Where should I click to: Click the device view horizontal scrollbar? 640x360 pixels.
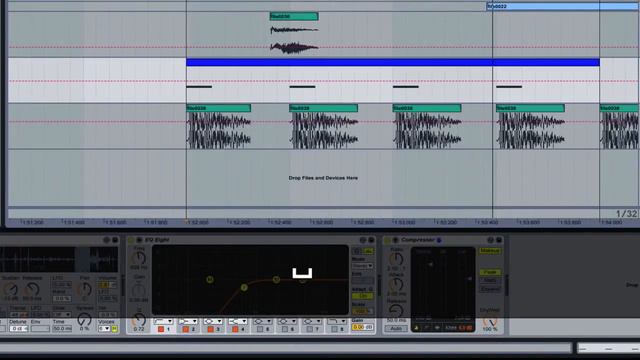point(286,348)
